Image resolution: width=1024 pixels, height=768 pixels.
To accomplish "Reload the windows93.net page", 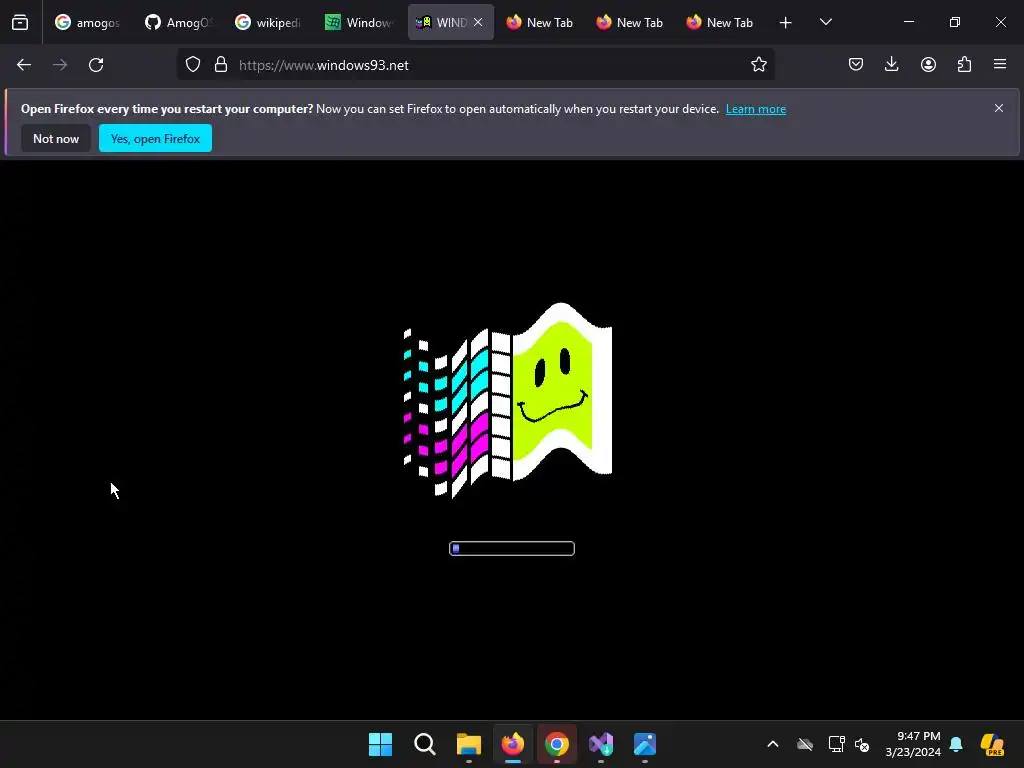I will click(x=96, y=65).
